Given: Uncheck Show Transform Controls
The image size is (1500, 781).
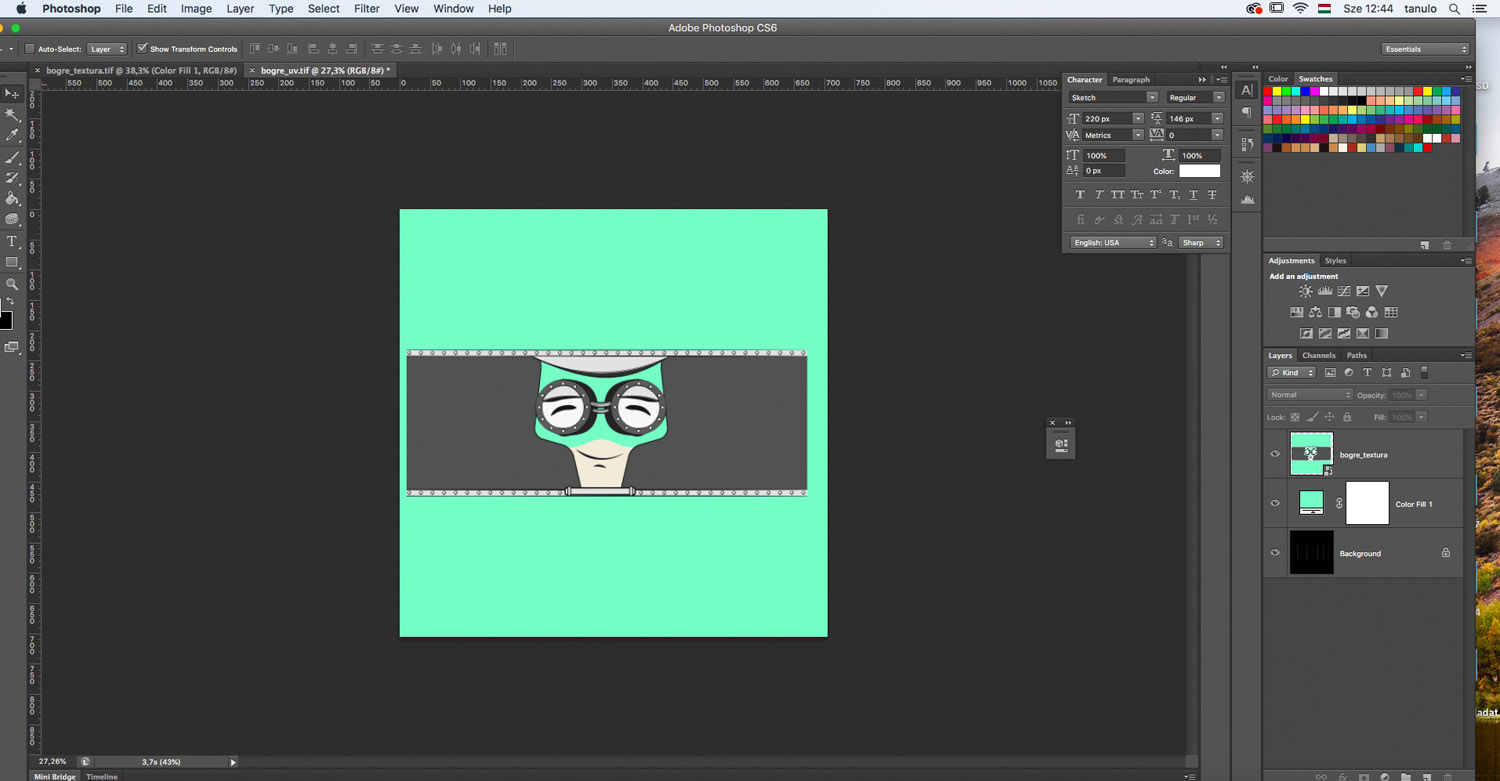Looking at the screenshot, I should pos(142,49).
